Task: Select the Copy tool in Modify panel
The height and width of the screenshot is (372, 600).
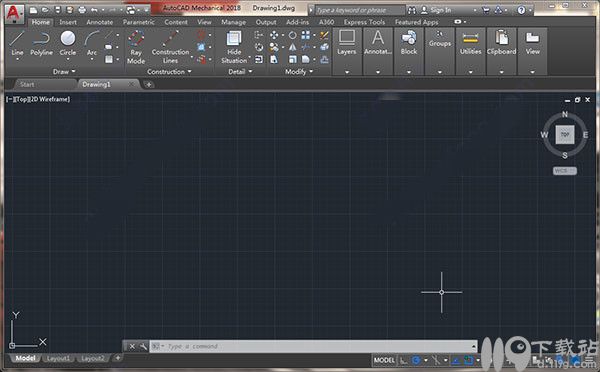Action: pyautogui.click(x=274, y=47)
